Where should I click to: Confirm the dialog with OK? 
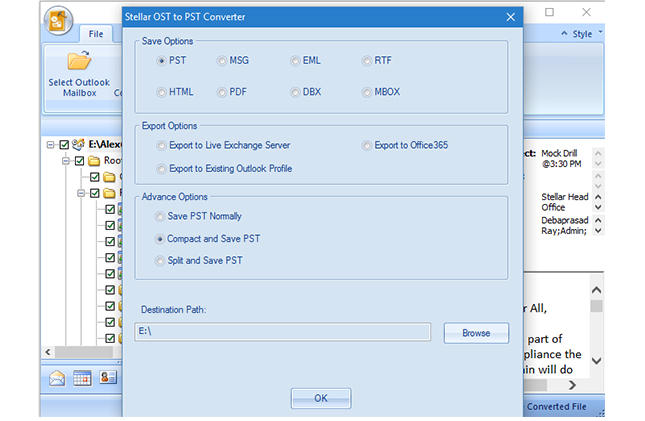tap(321, 398)
